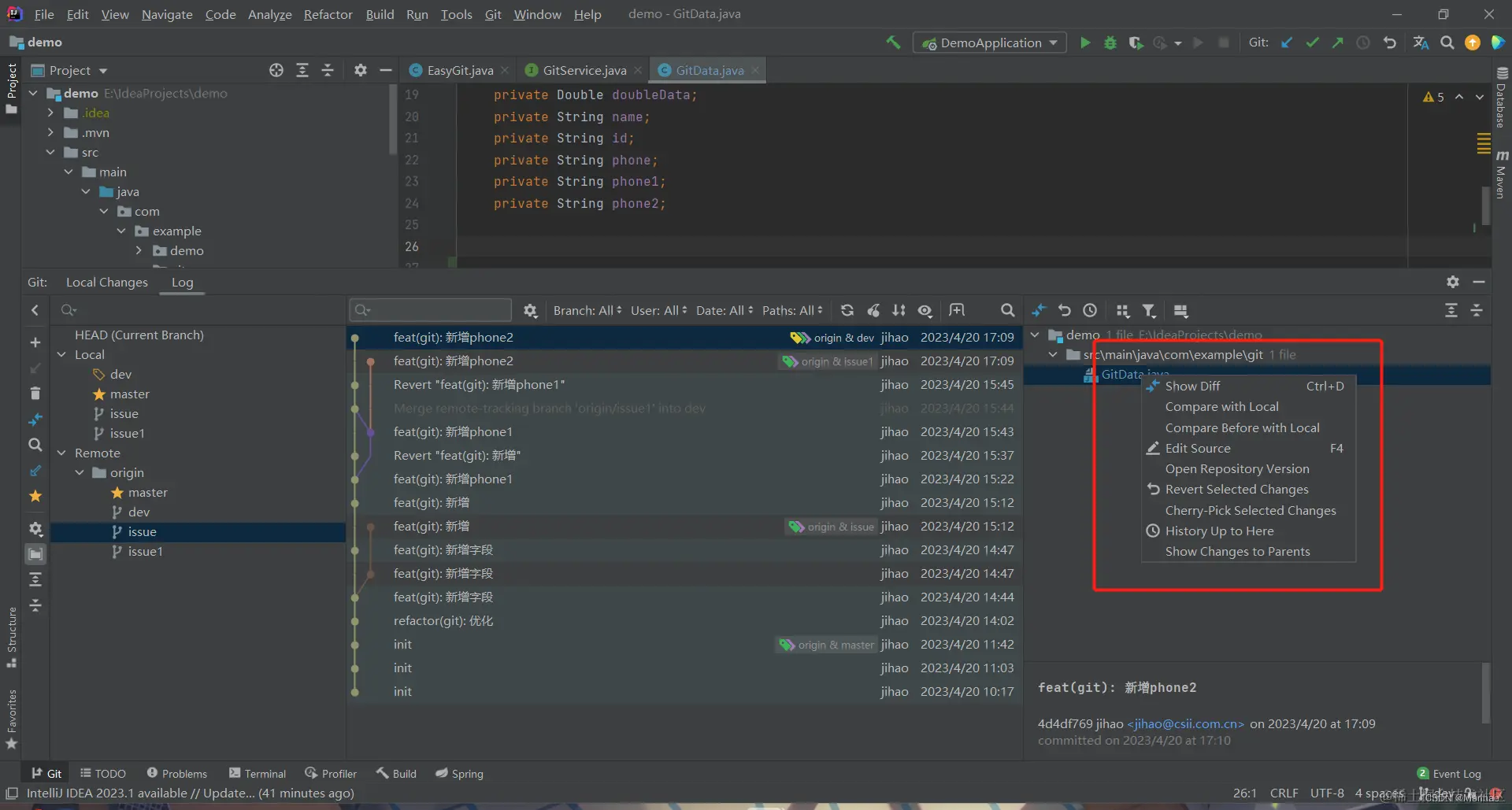Open the Terminal tool window button
1512x810 pixels.
click(258, 774)
